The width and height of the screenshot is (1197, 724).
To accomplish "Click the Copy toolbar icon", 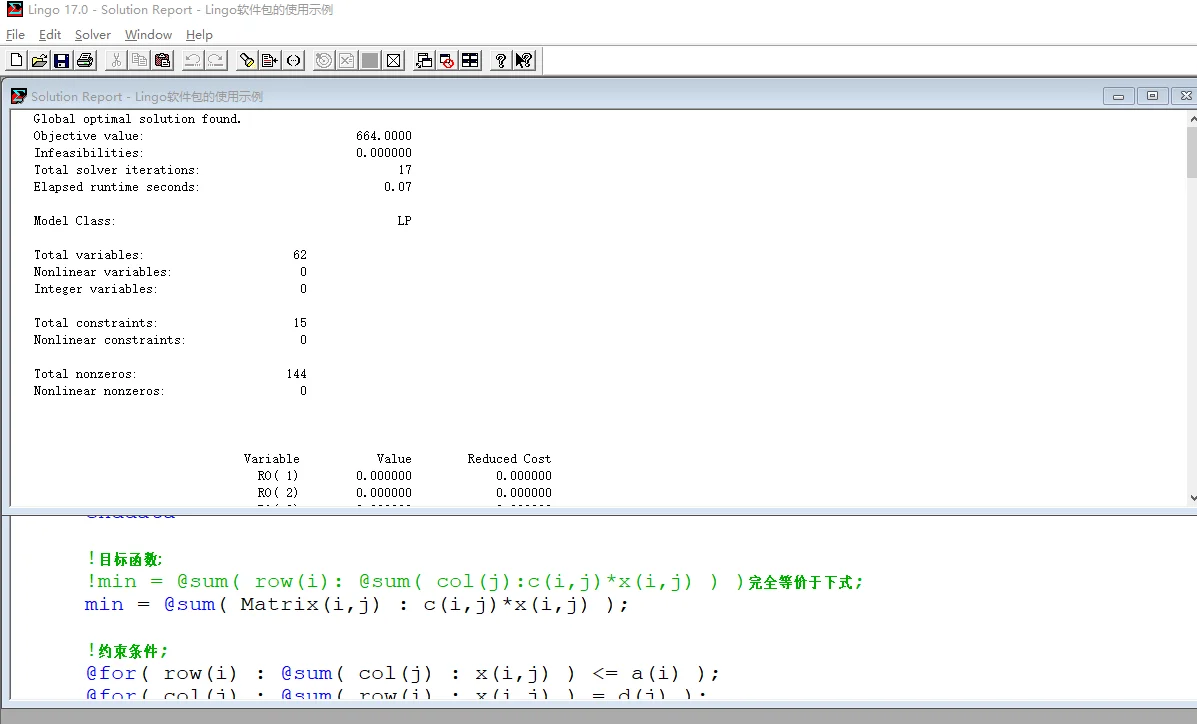I will (139, 60).
